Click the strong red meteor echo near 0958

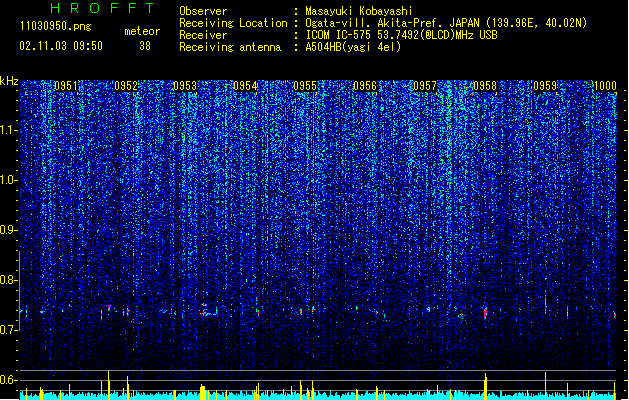[485, 313]
